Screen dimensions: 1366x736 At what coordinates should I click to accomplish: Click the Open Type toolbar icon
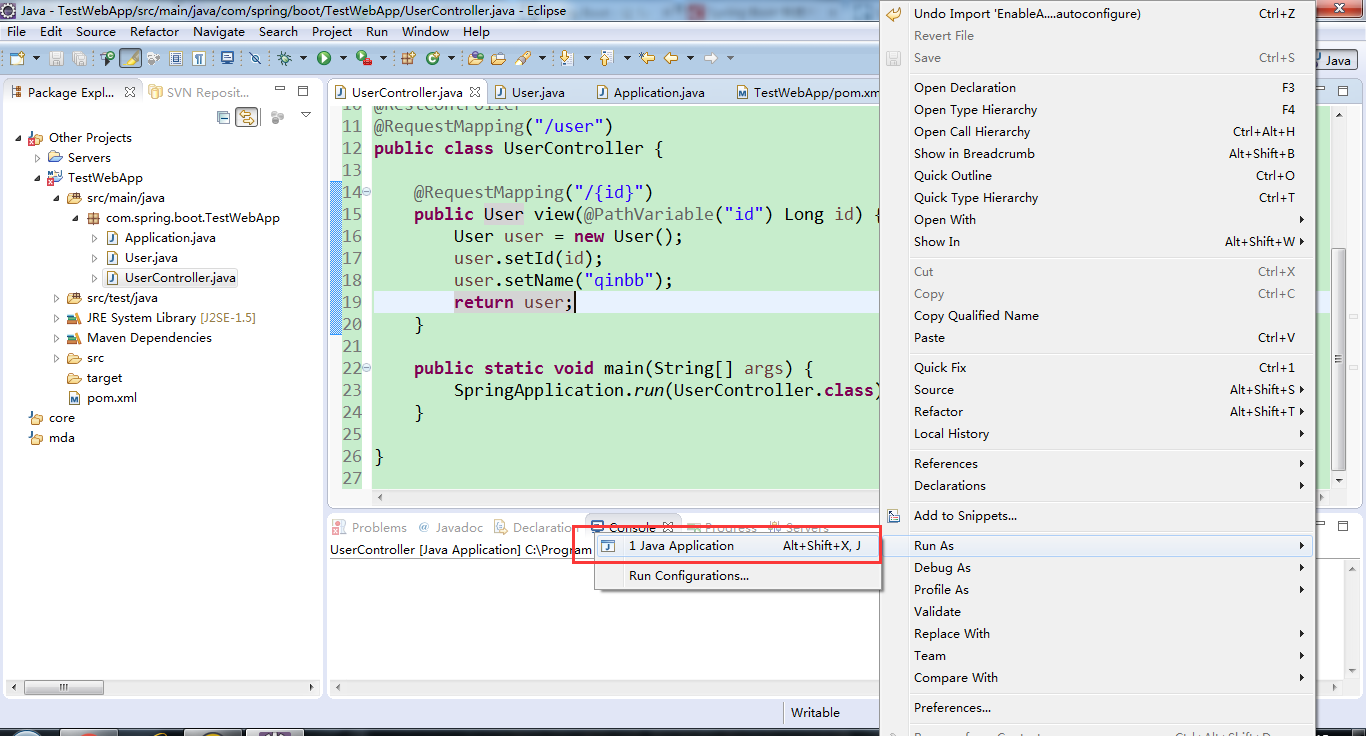[475, 59]
